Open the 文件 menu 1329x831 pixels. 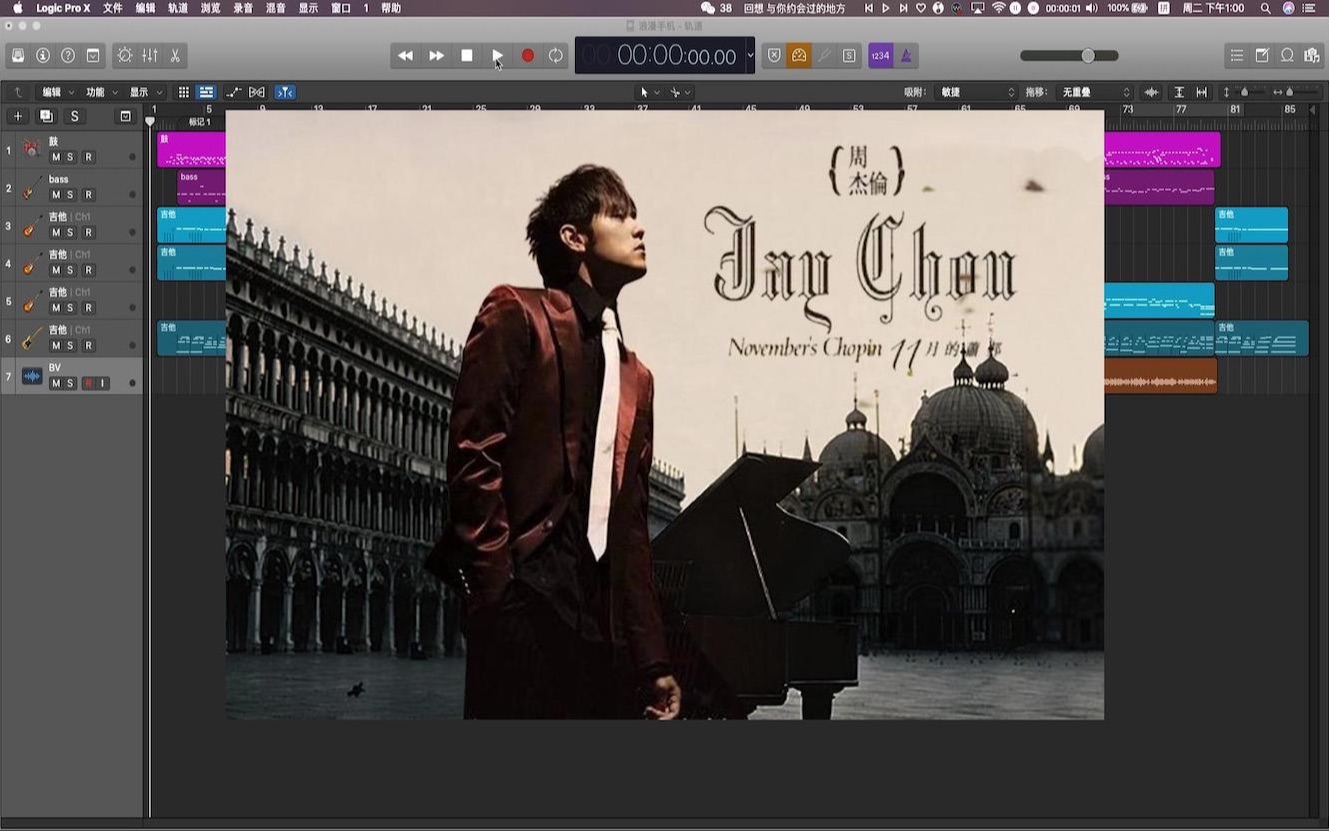113,8
